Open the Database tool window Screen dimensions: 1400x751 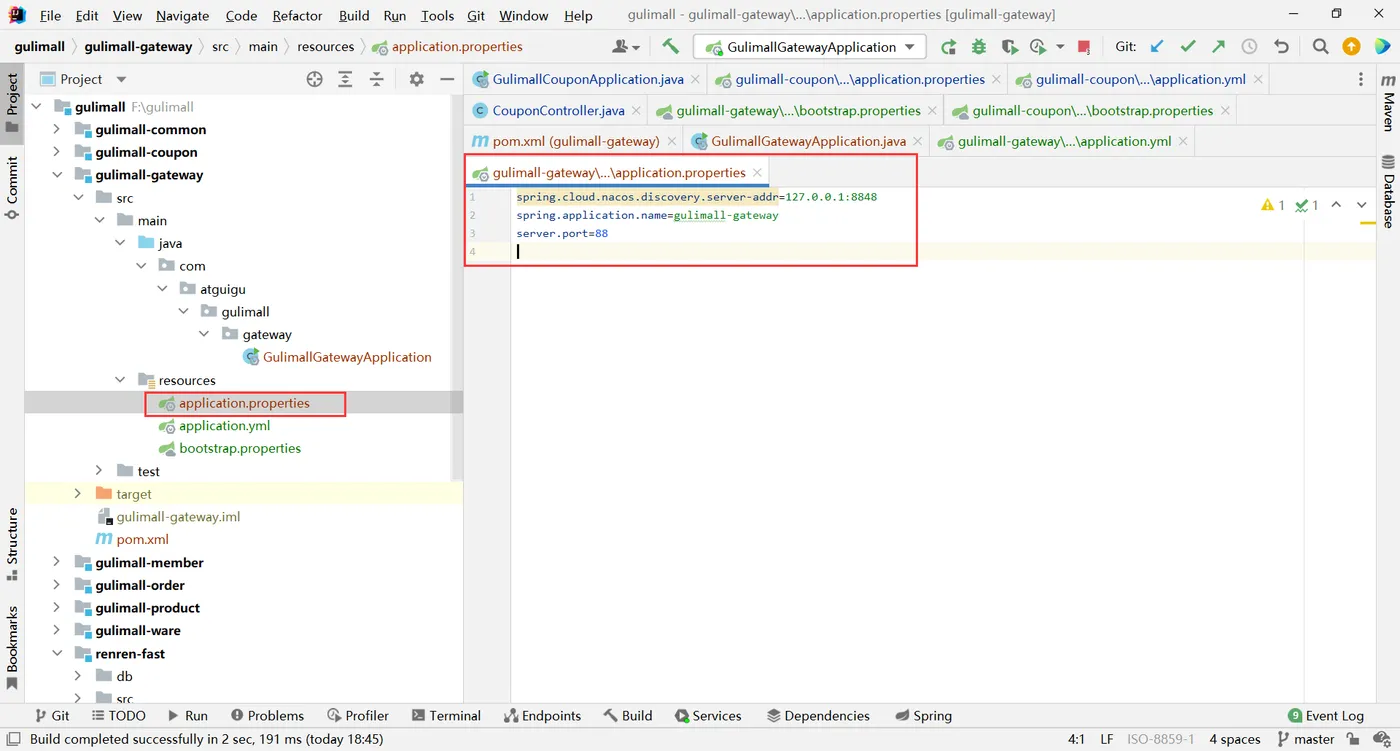pyautogui.click(x=1388, y=192)
